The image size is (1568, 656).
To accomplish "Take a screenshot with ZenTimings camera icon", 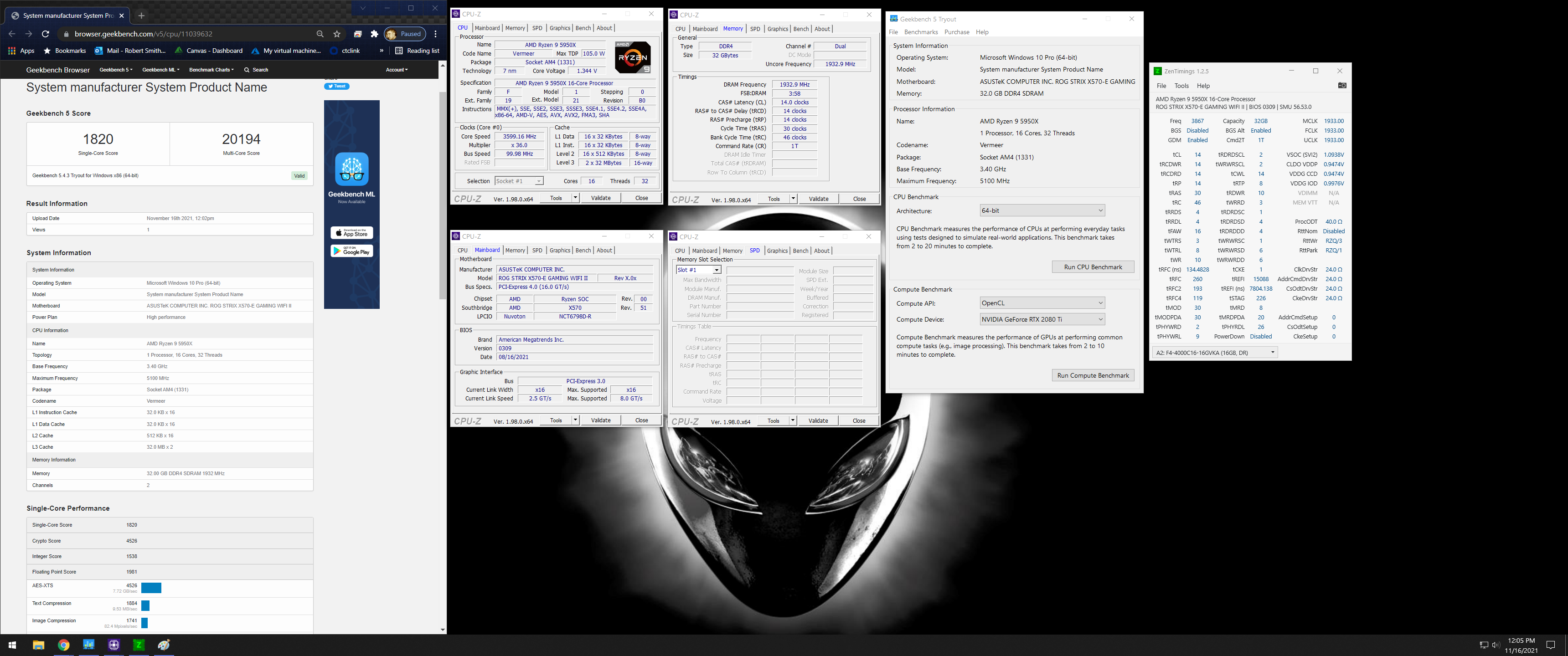I will click(x=1341, y=86).
